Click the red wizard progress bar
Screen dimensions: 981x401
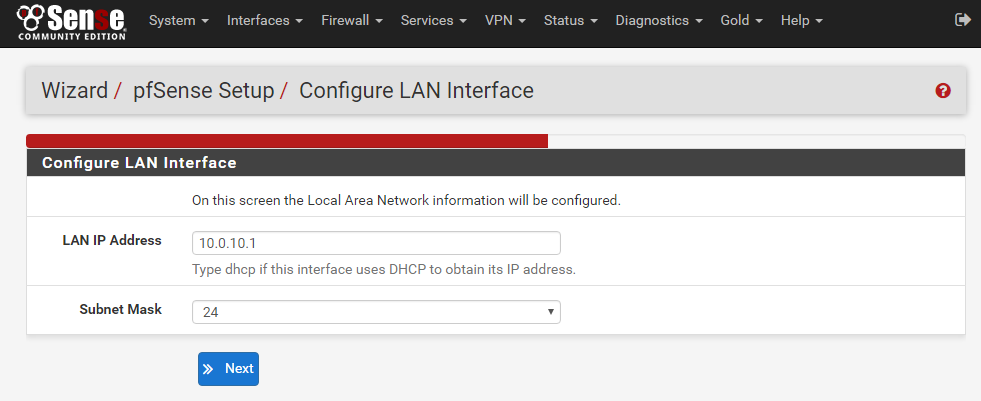tap(287, 141)
